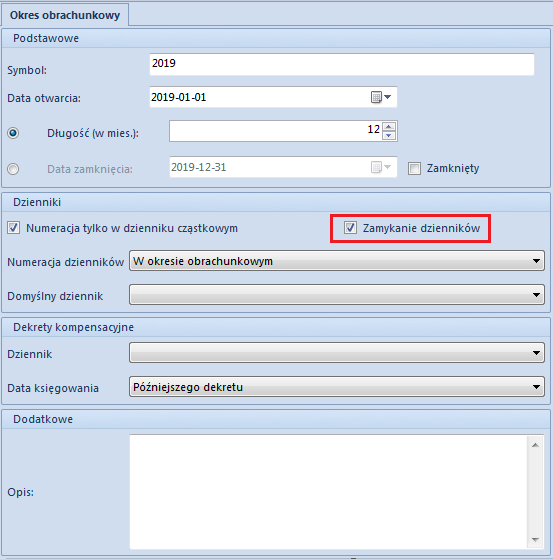Toggle Numeracja tylko w dzienniku cząstkowym
This screenshot has width=553, height=559.
click(14, 228)
